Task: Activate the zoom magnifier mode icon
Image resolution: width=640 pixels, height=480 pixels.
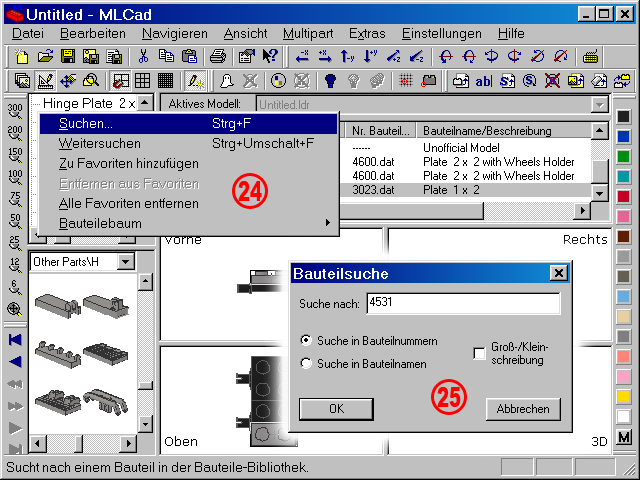Action: pos(91,80)
